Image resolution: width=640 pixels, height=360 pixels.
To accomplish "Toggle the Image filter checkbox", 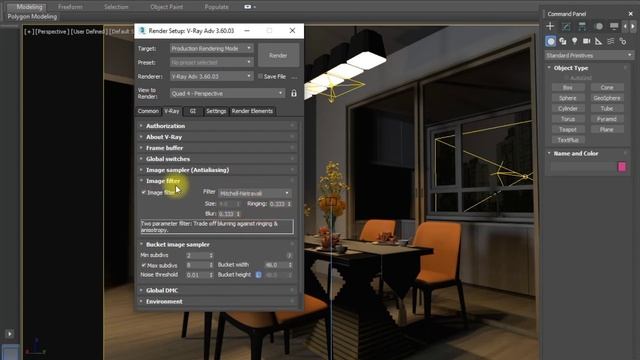I will (x=144, y=192).
